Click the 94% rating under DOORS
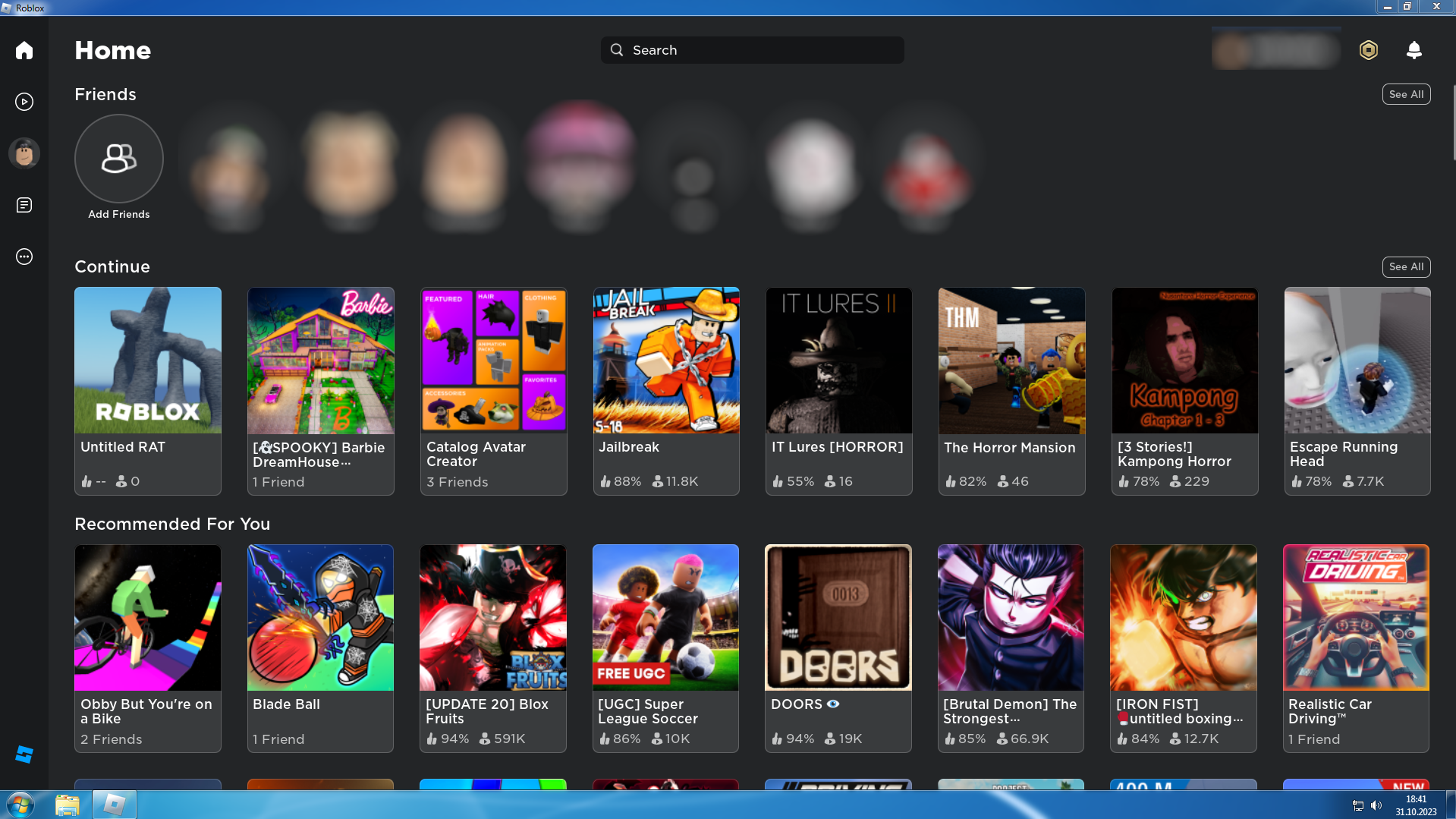The height and width of the screenshot is (819, 1456). point(793,739)
